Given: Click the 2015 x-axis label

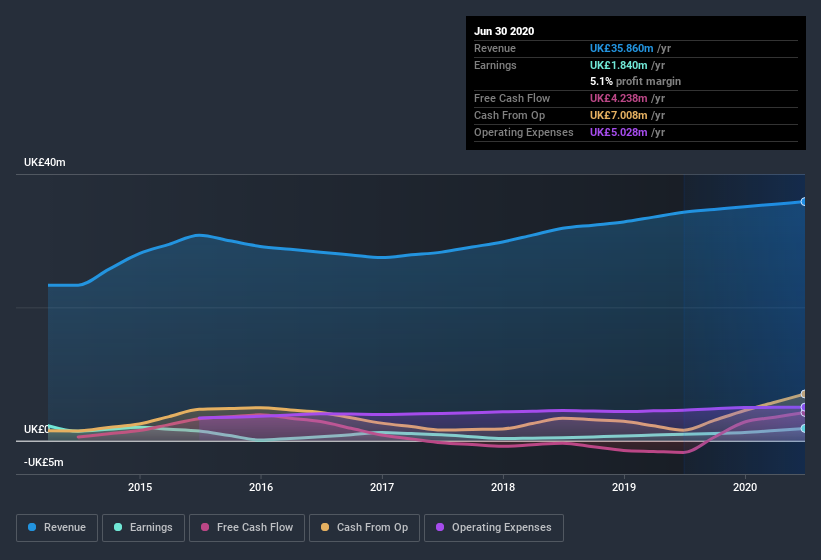Looking at the screenshot, I should pos(140,487).
